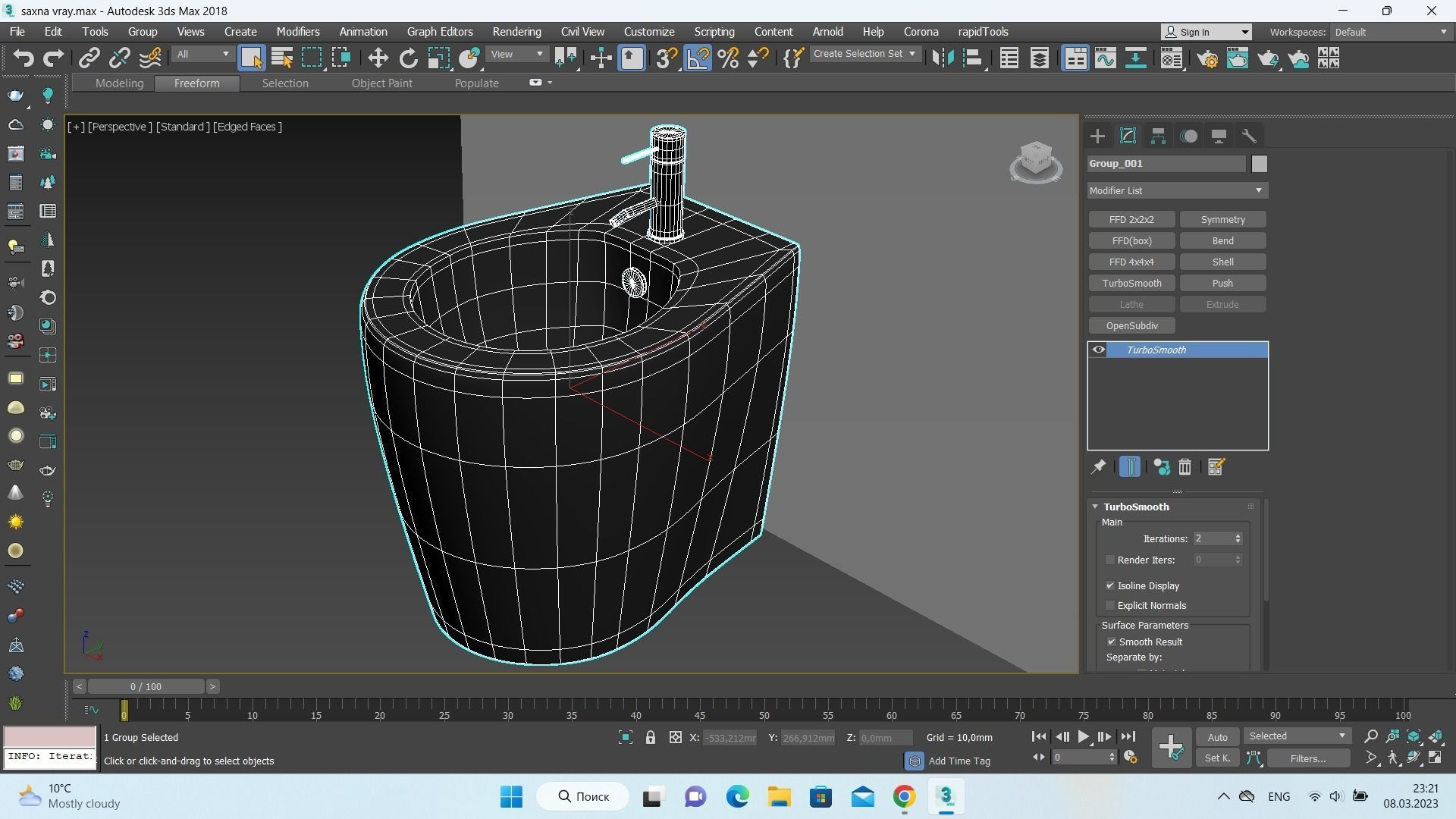The image size is (1456, 819).
Task: Open the Motion command panel tab
Action: [x=1189, y=136]
